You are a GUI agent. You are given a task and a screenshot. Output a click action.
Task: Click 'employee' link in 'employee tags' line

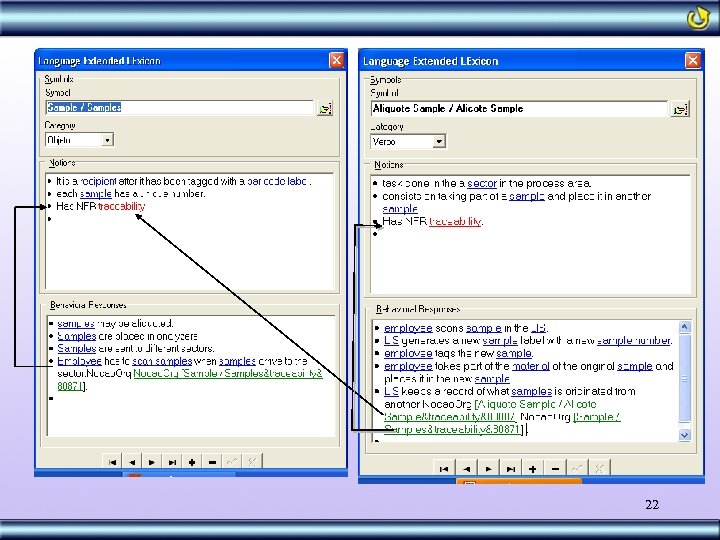(x=408, y=354)
